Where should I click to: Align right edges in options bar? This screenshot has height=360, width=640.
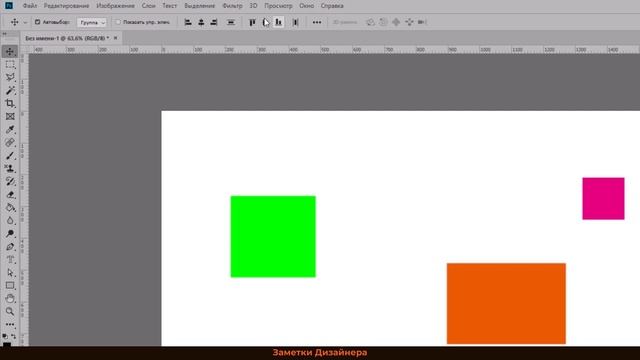(213, 22)
